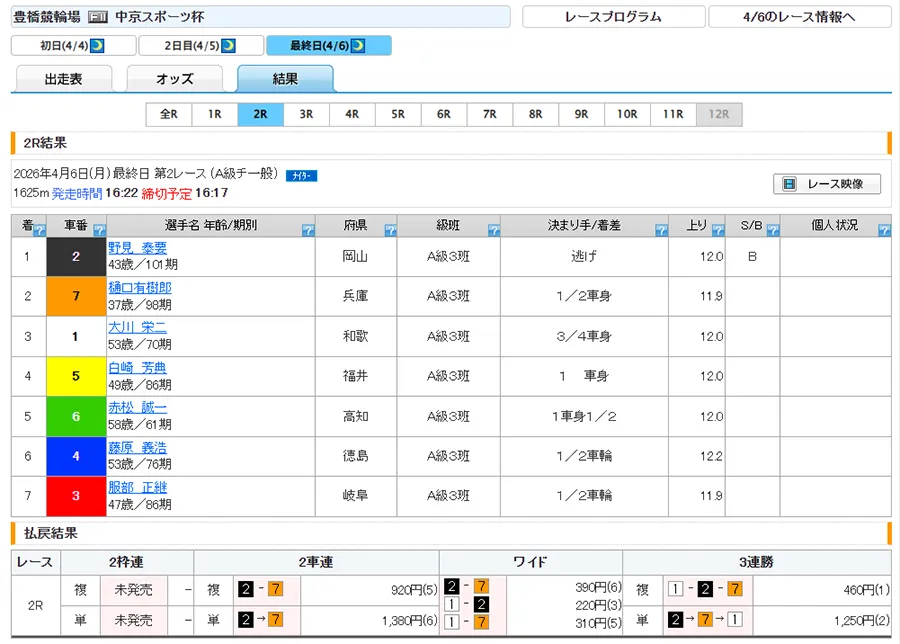
Task: Open help icon for 決まり手/着差 column
Action: click(661, 231)
